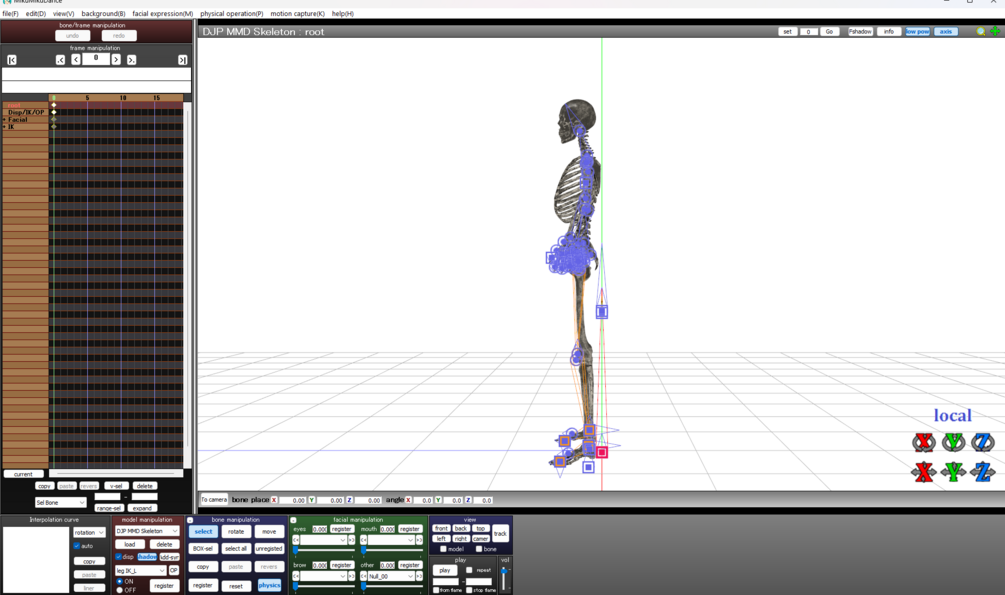Select the IK OFF radio button
This screenshot has width=1005, height=595.
point(119,590)
